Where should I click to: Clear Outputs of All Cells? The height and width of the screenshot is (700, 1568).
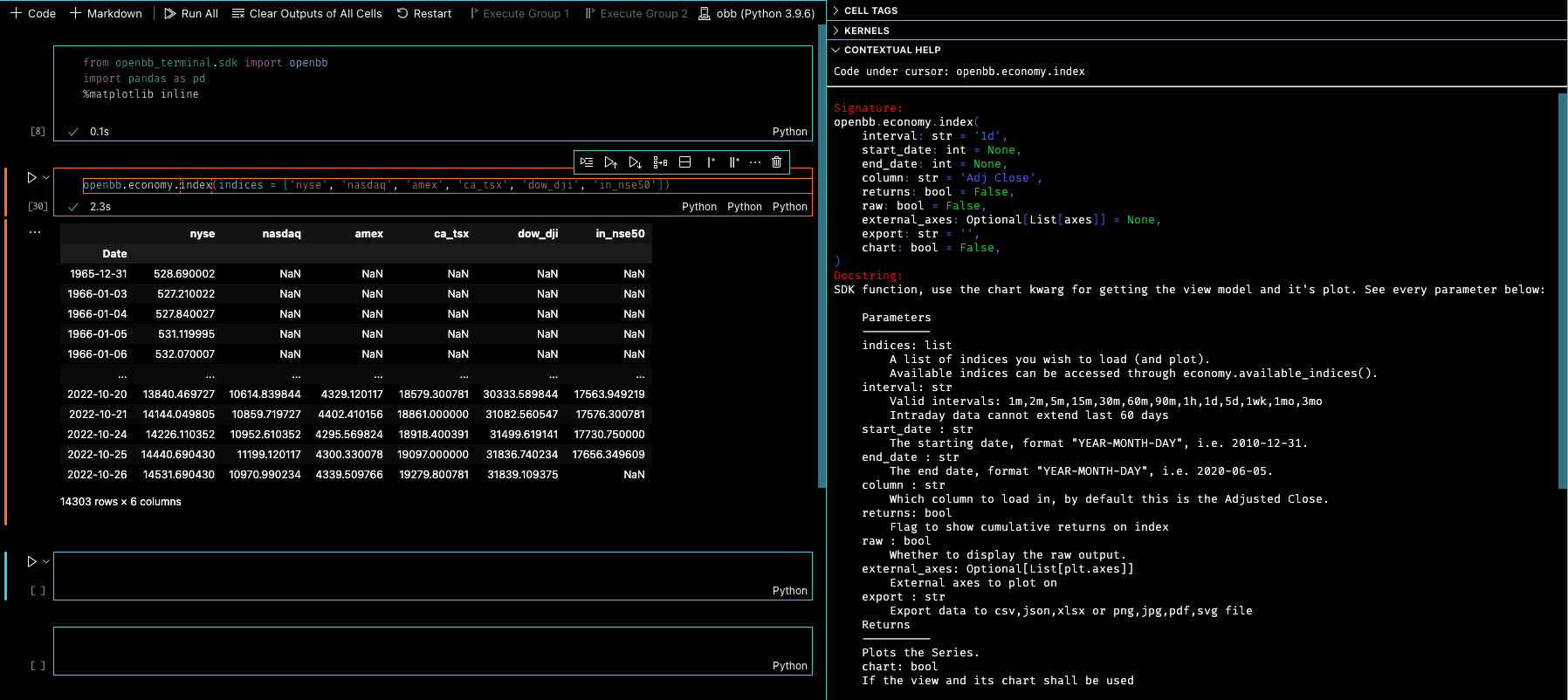[306, 13]
